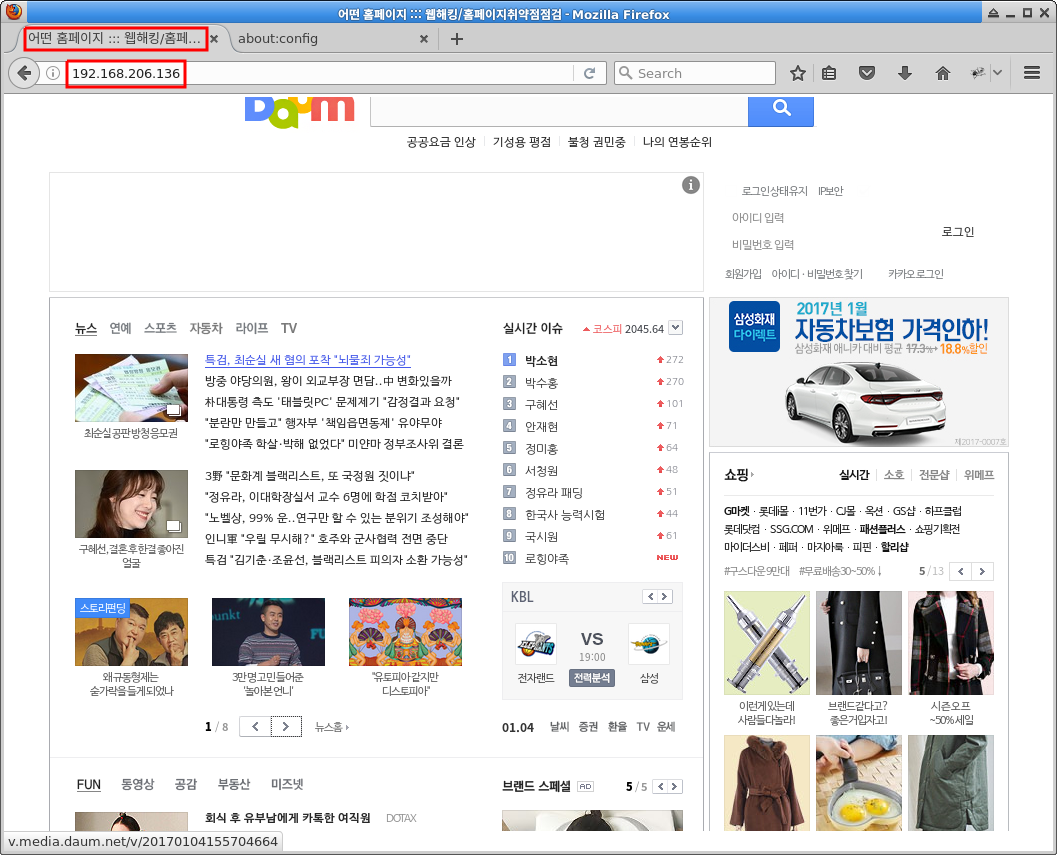Image resolution: width=1057 pixels, height=855 pixels.
Task: Click the 로그인 button
Action: click(958, 231)
